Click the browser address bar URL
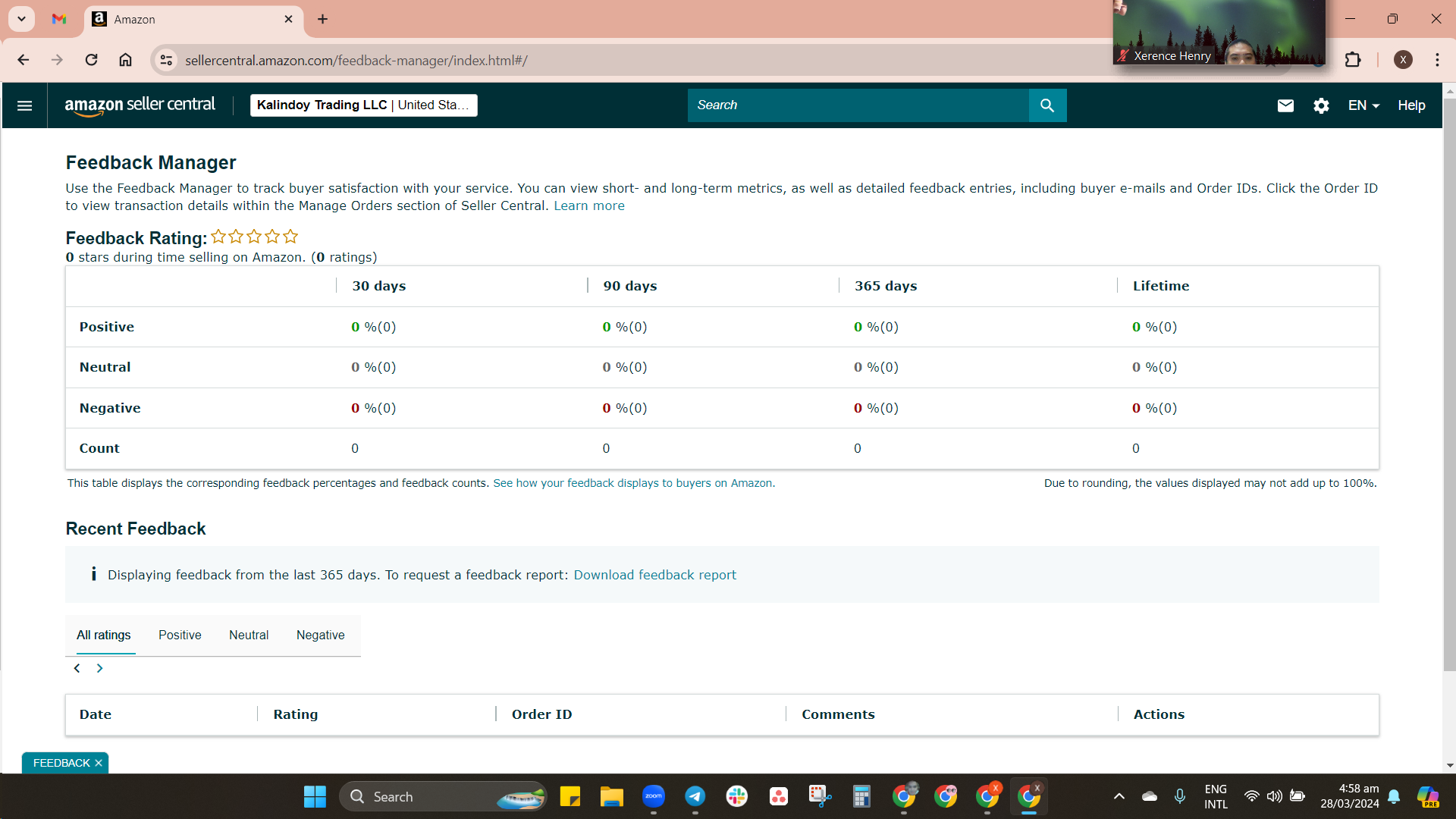Image resolution: width=1456 pixels, height=819 pixels. pyautogui.click(x=356, y=61)
